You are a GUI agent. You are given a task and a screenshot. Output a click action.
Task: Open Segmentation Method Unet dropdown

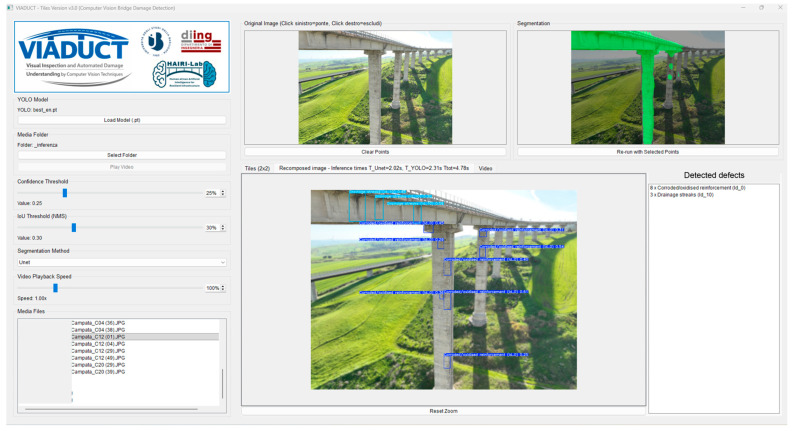122,262
